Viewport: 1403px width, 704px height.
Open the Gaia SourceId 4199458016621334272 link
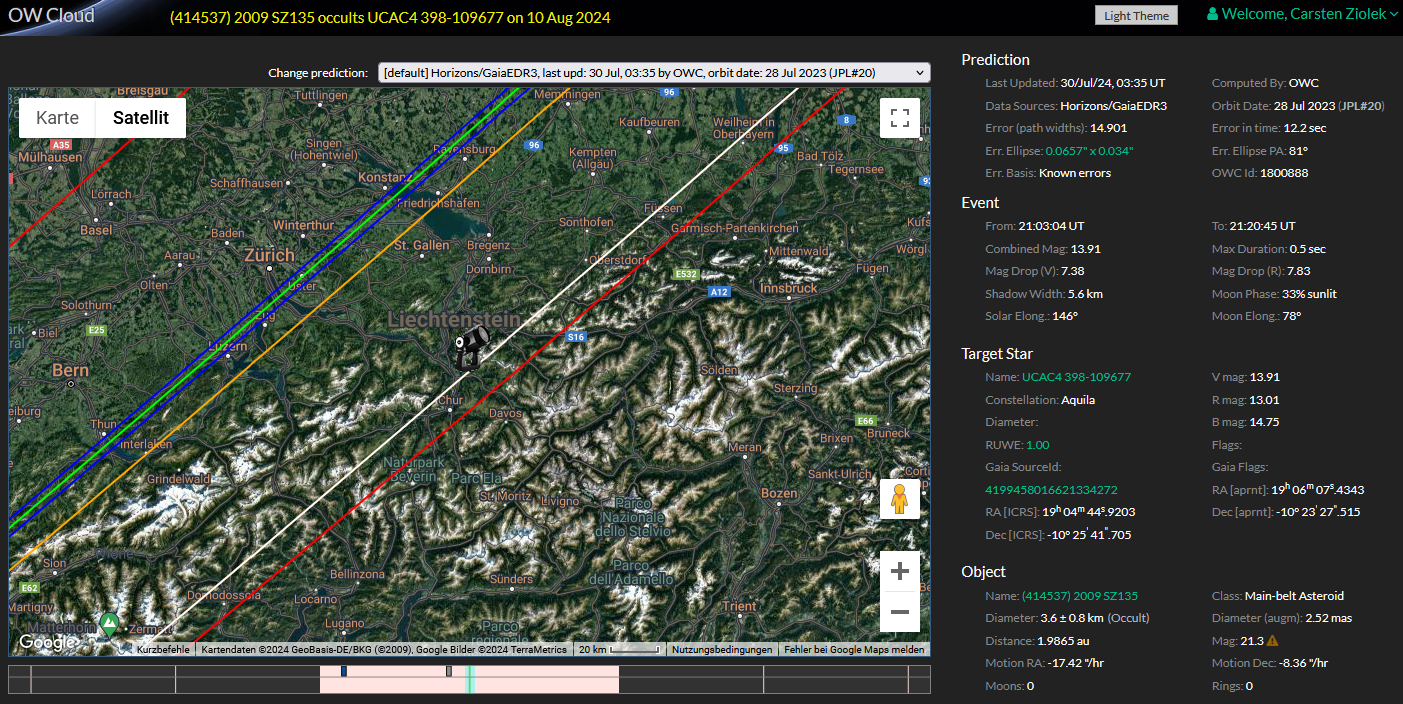click(1051, 490)
